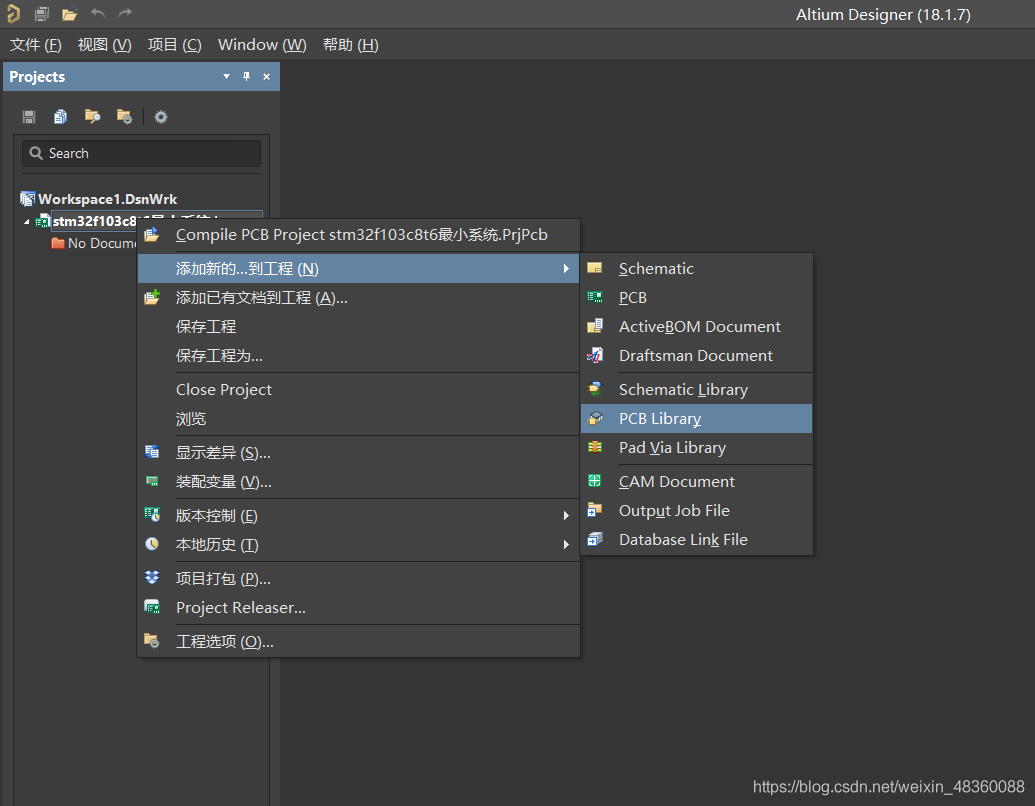This screenshot has height=806, width=1035.
Task: Select 装配变量 (V)... entry
Action: (358, 482)
